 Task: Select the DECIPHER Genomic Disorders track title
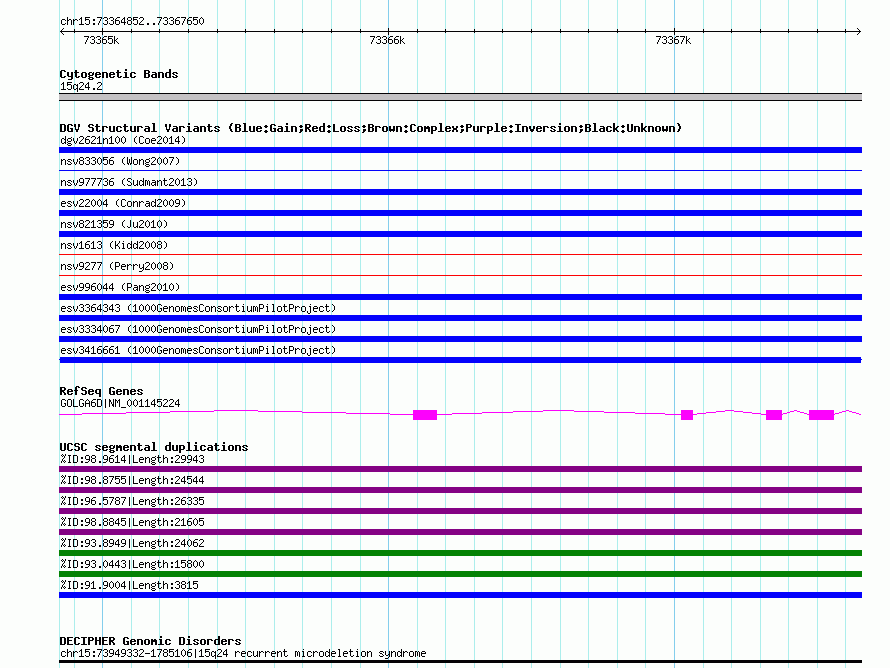tap(150, 641)
